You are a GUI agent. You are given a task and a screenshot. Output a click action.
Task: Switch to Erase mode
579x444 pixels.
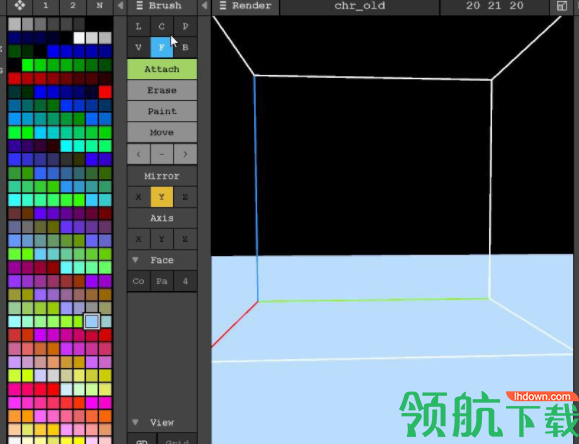(x=162, y=90)
